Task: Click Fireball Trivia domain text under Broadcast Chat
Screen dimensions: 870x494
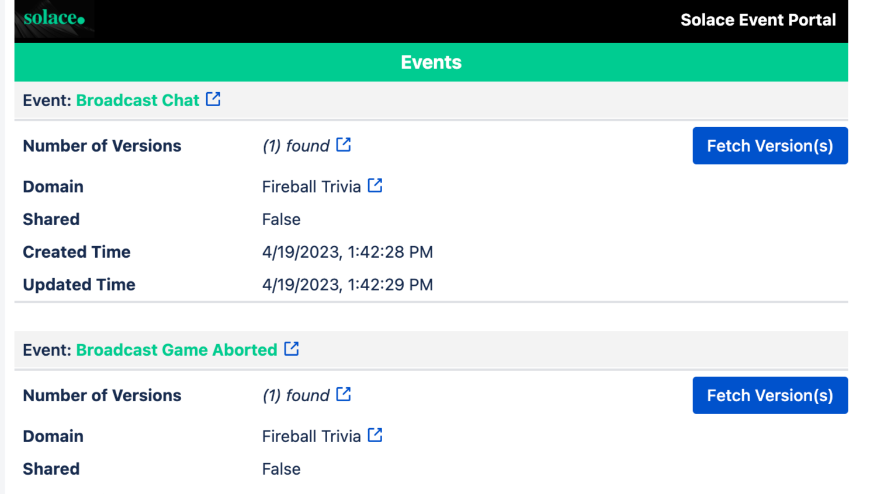Action: point(311,187)
